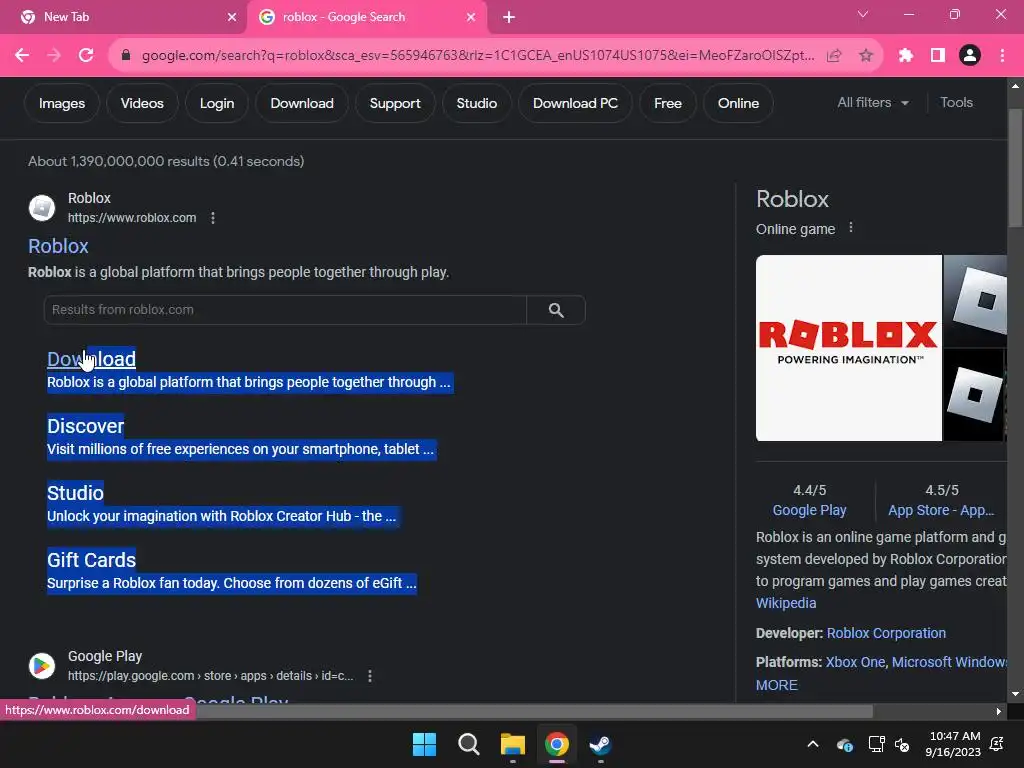
Task: Apply the Download search chip
Action: point(302,103)
